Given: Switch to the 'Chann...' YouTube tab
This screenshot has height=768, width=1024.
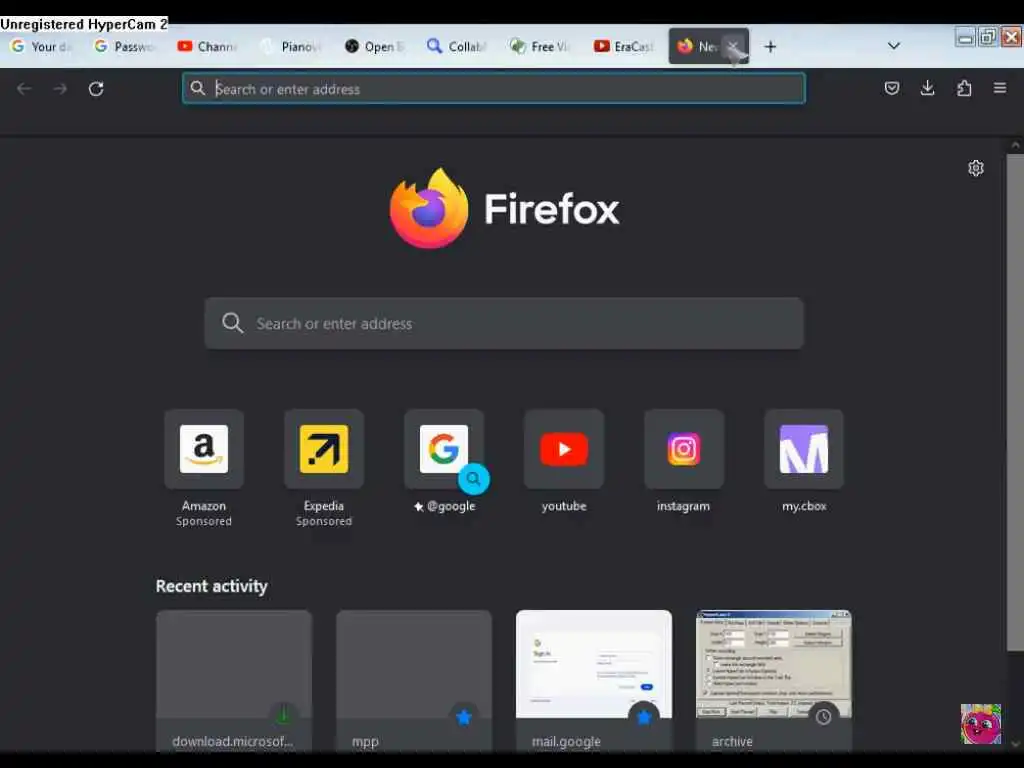Looking at the screenshot, I should 209,46.
